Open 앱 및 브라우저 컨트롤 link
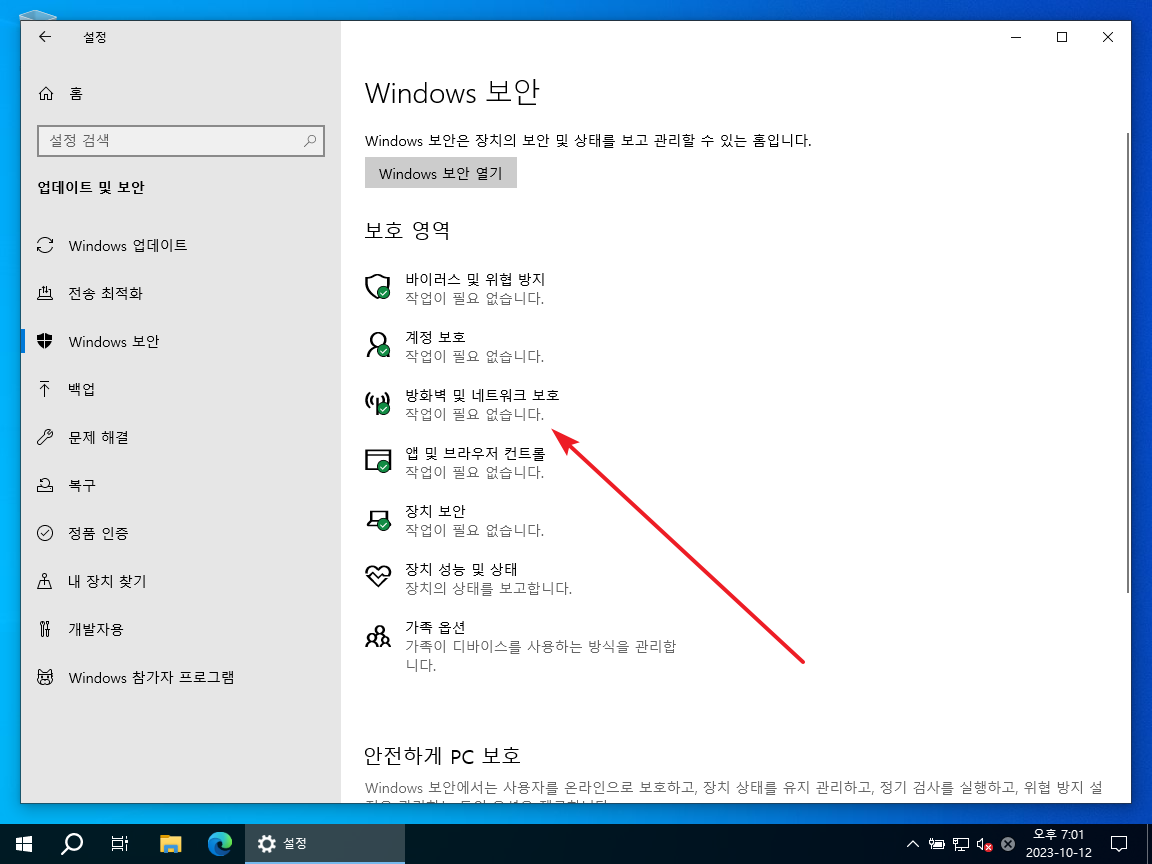 475,453
